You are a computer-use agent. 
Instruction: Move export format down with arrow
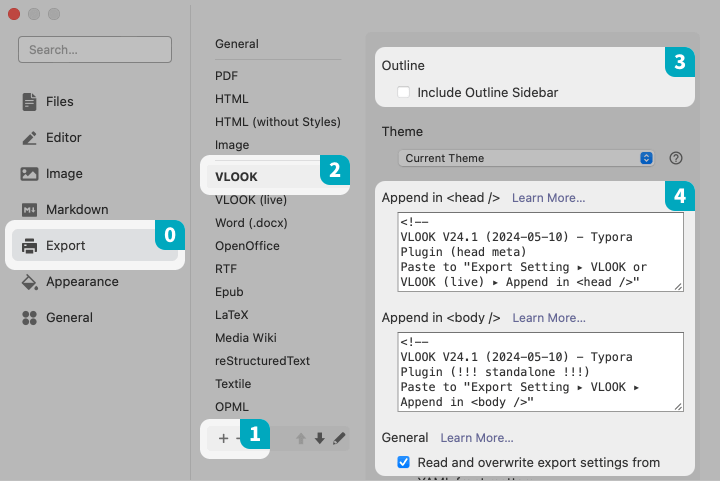[320, 438]
